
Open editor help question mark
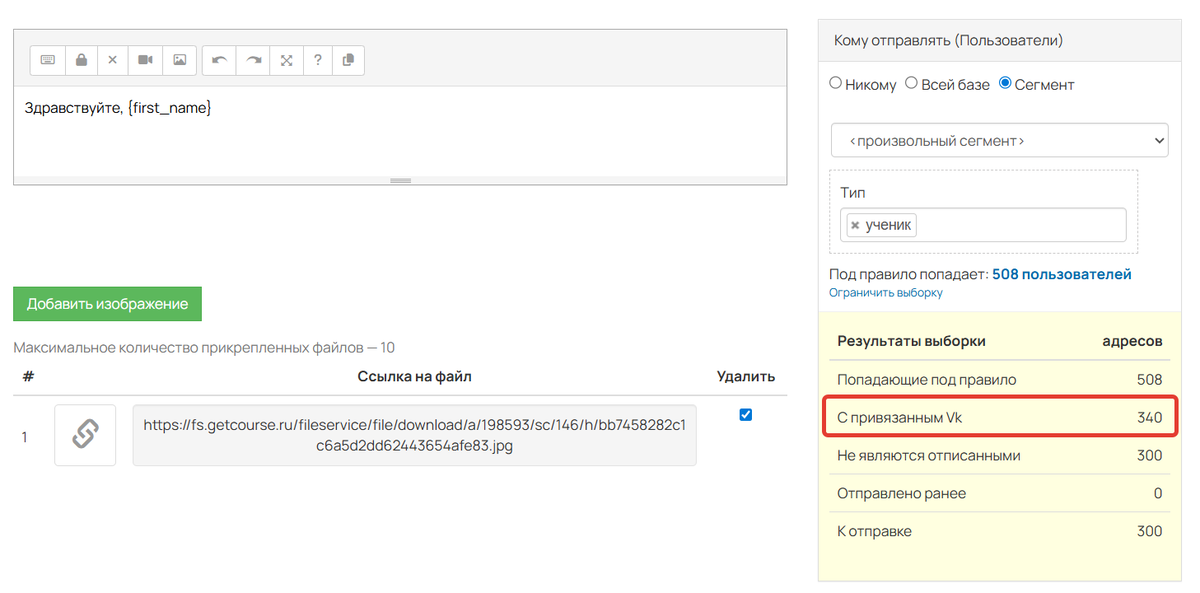[317, 60]
